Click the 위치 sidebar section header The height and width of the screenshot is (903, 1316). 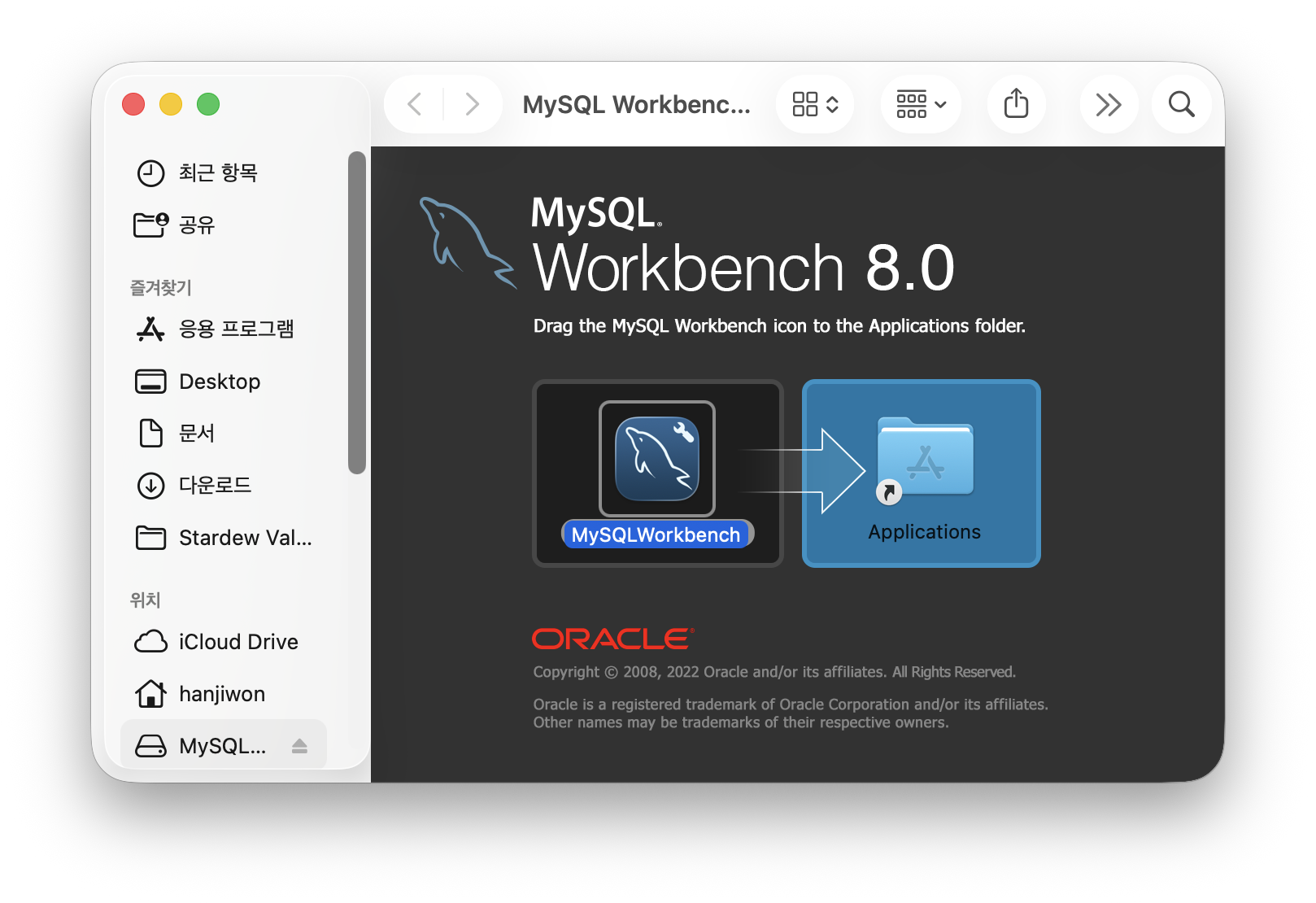coord(146,600)
